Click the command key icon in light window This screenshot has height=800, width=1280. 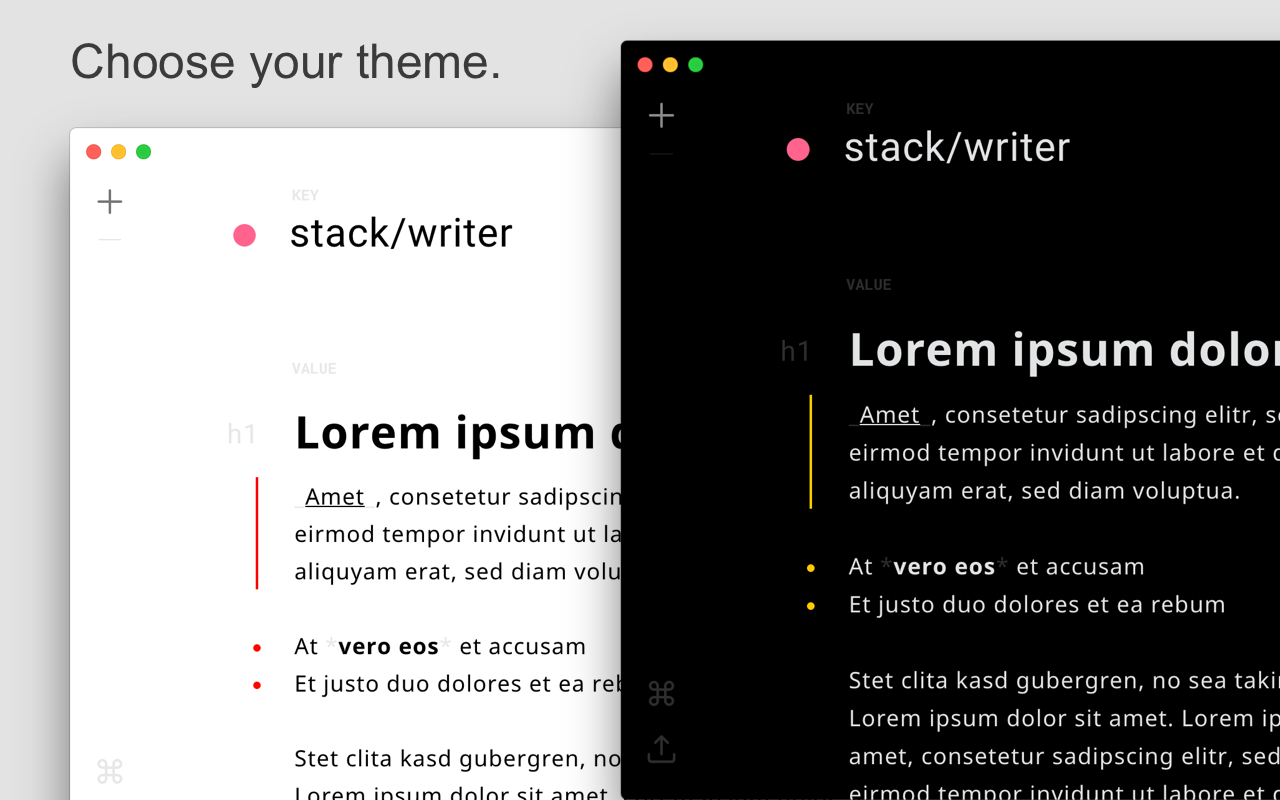(109, 772)
